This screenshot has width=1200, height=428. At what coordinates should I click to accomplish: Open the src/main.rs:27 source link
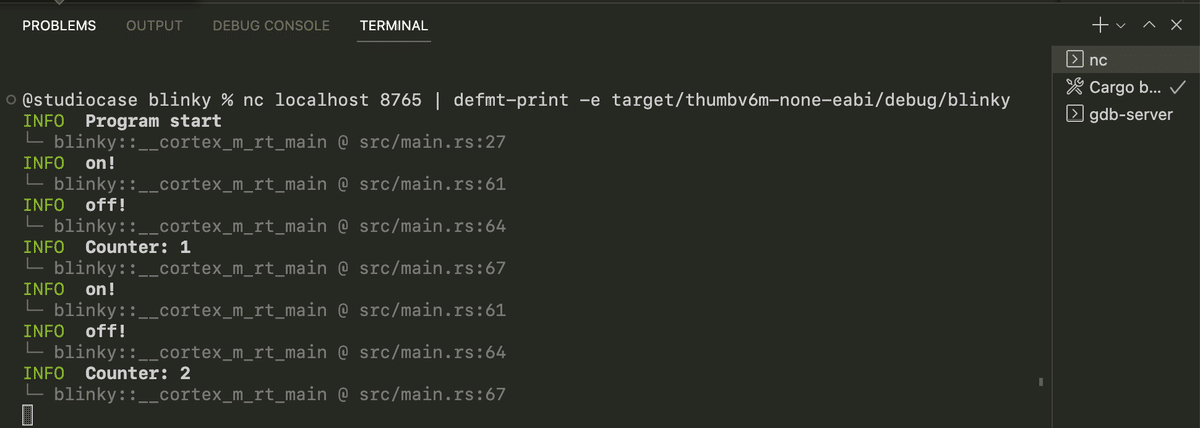click(432, 142)
